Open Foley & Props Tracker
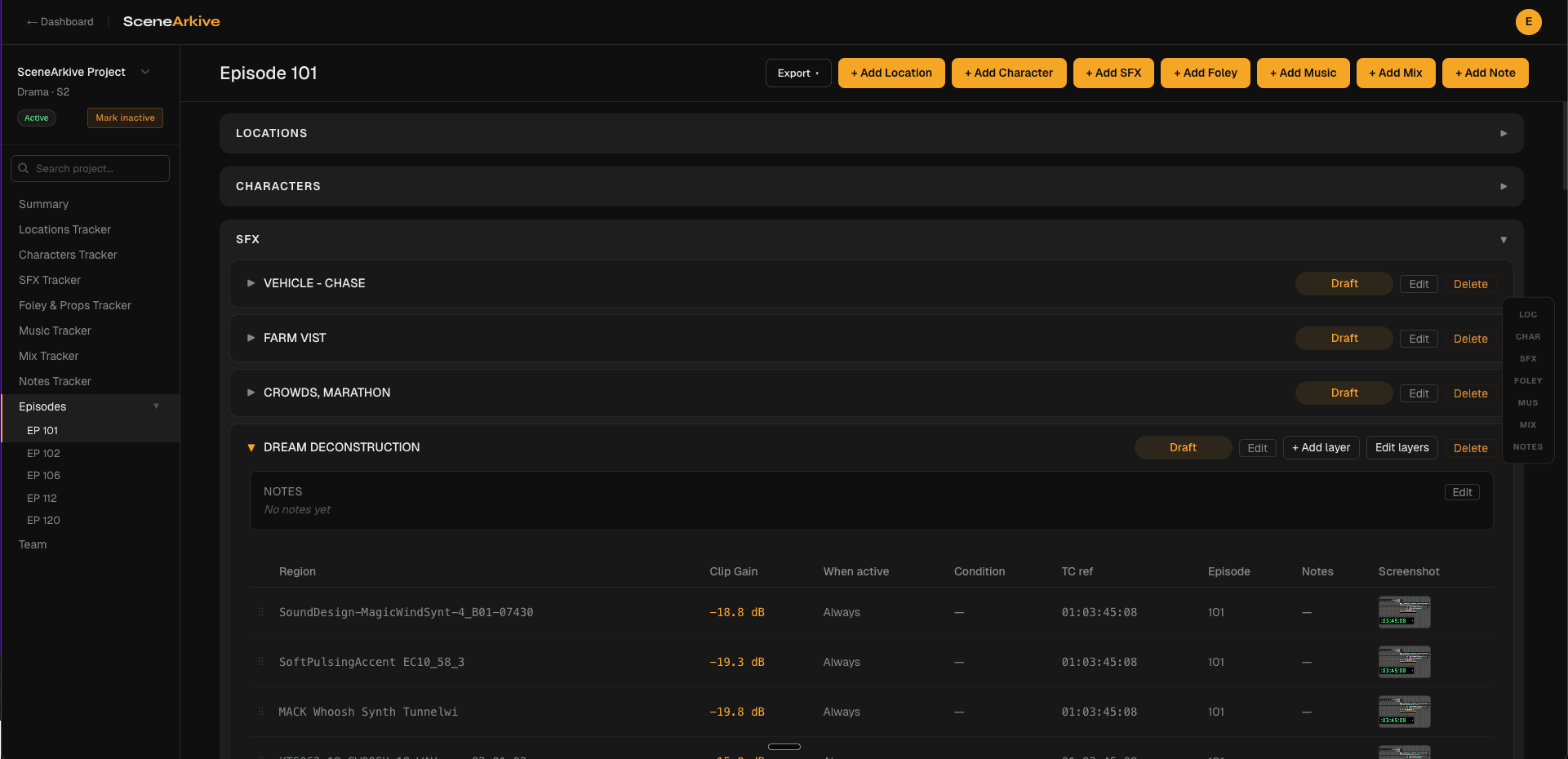 pos(75,305)
